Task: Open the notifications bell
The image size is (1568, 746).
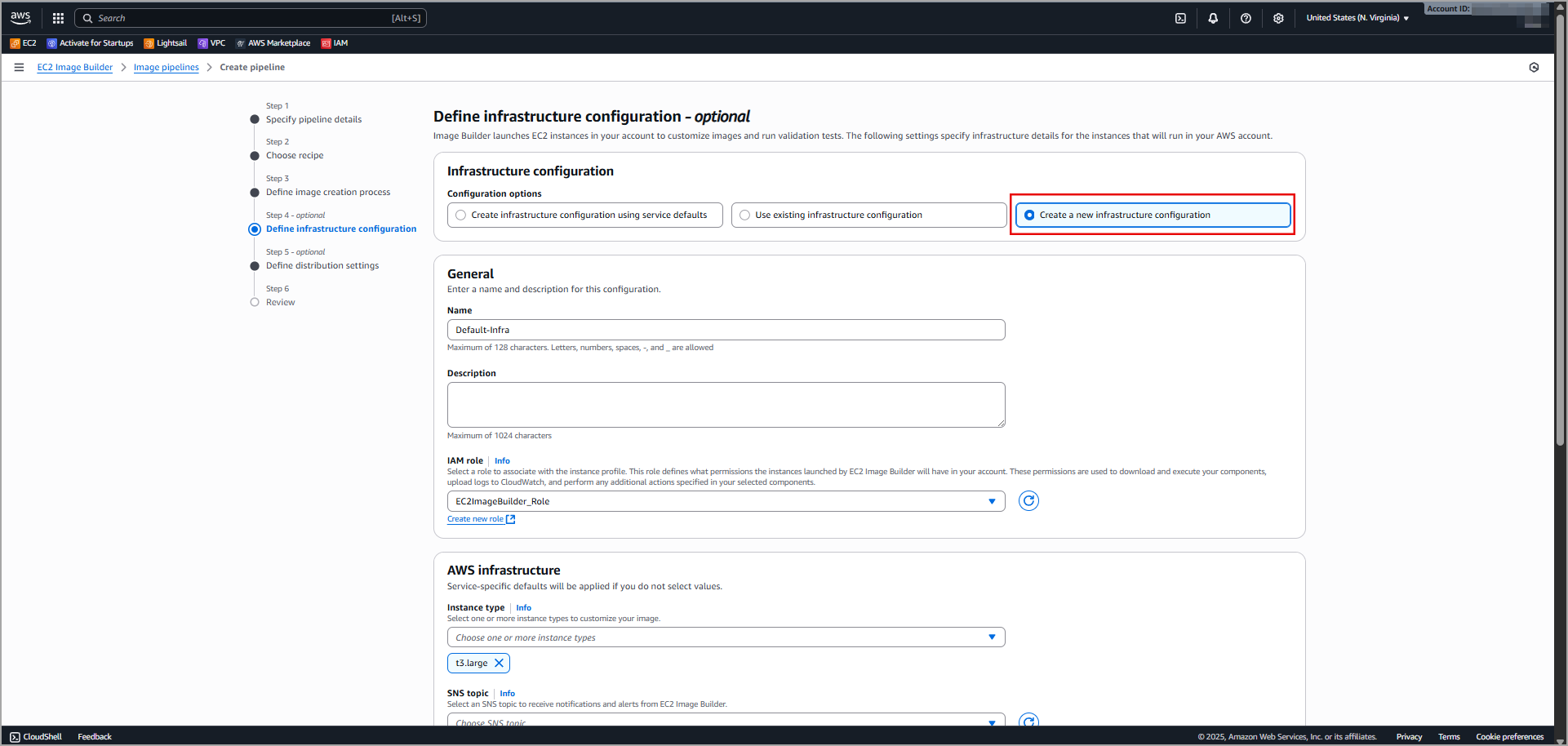Action: (1213, 18)
